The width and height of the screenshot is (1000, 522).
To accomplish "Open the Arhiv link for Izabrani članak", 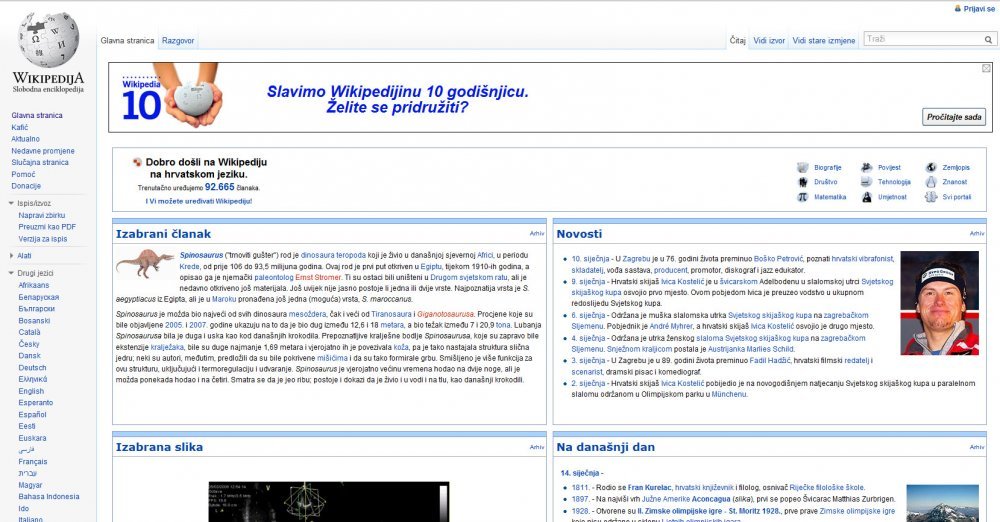I will (x=537, y=234).
